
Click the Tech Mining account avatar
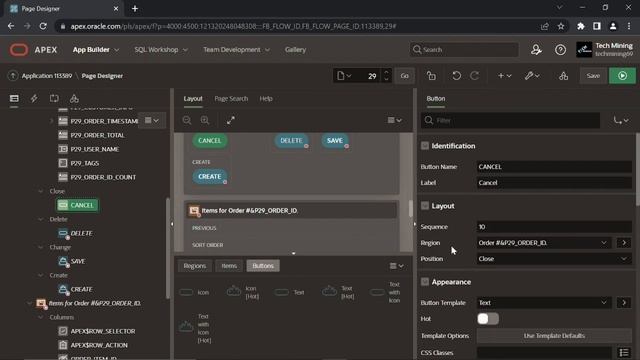point(584,50)
